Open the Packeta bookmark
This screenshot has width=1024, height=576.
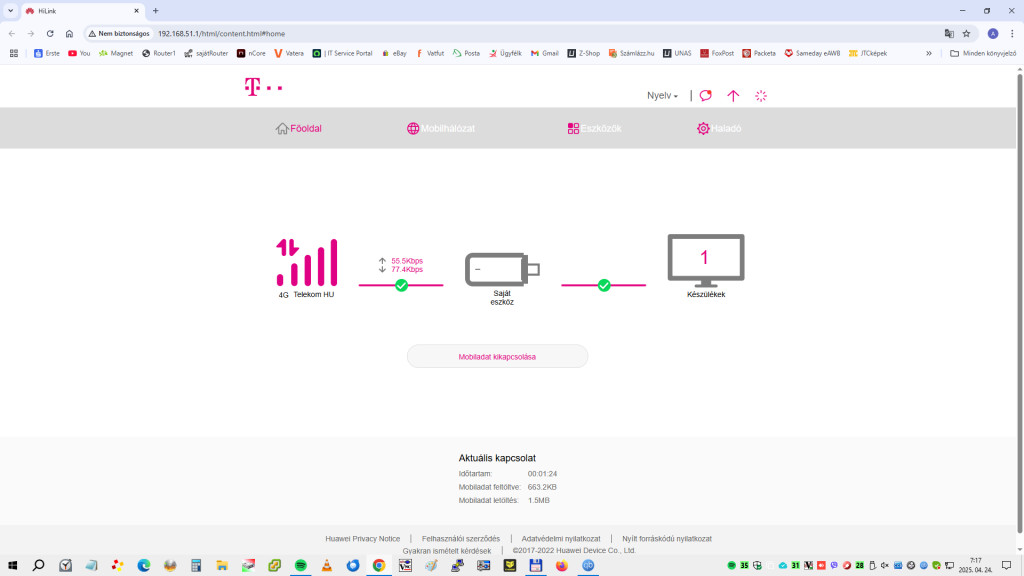click(x=759, y=54)
